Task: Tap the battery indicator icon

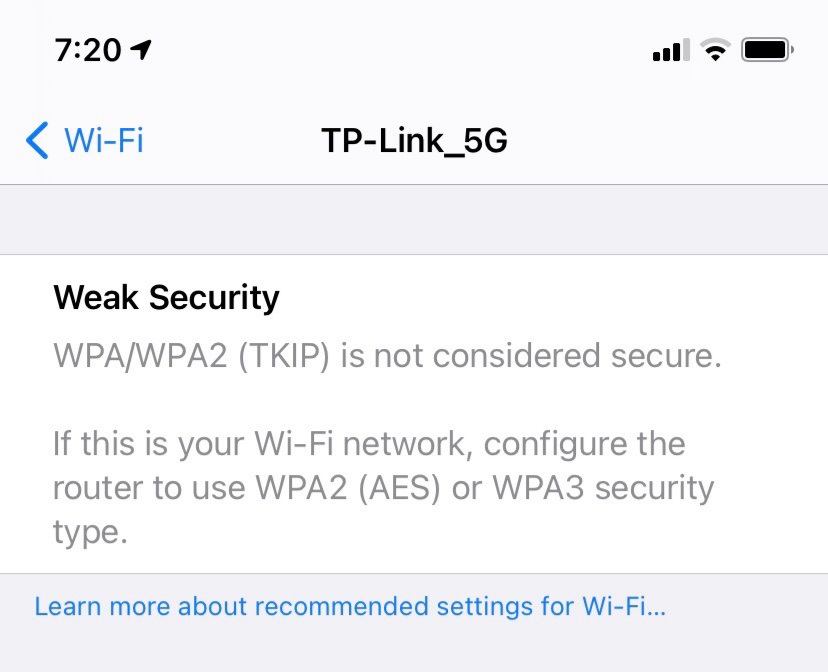Action: click(768, 50)
